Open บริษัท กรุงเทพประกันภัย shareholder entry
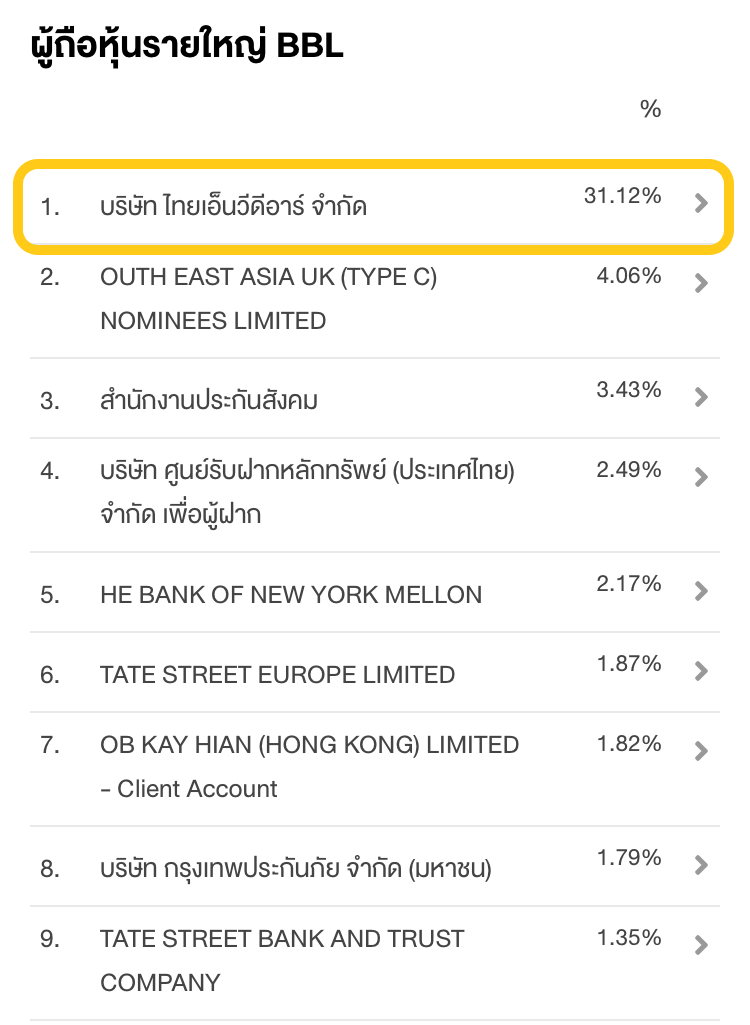Viewport: 750px width, 1025px height. 375,866
